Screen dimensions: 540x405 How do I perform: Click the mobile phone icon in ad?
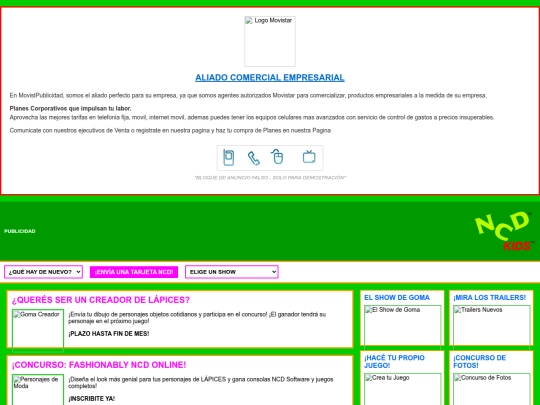point(229,158)
